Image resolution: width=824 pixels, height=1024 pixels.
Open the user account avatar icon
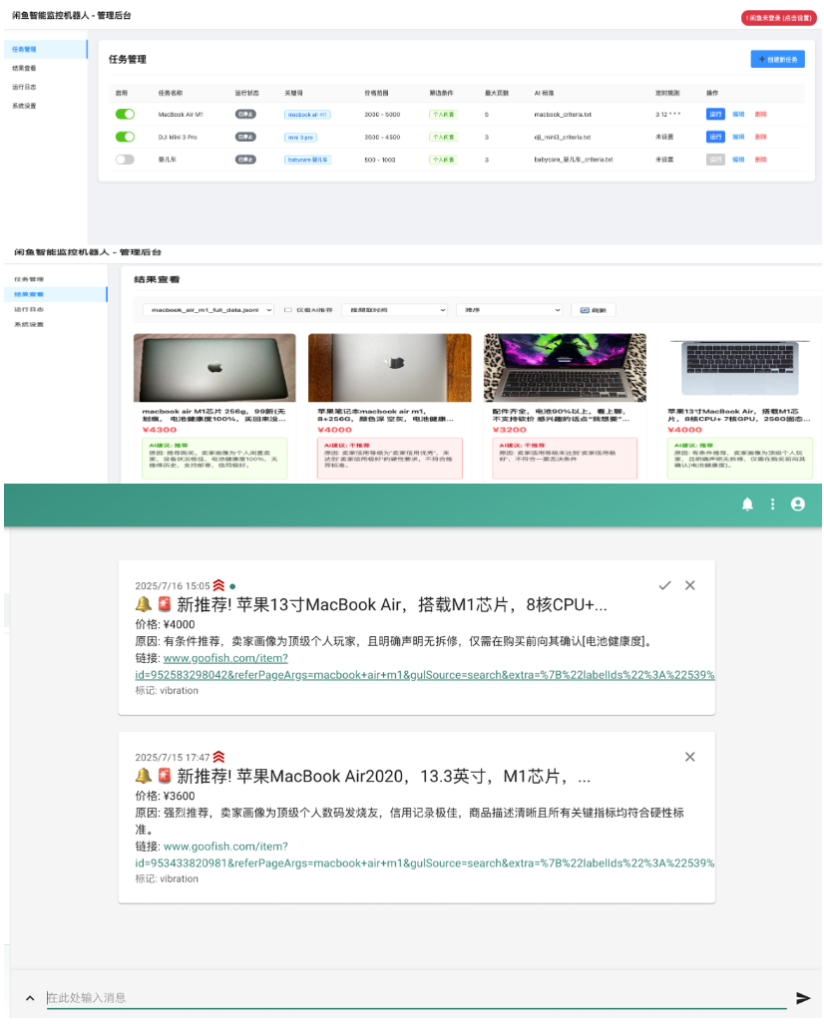coord(798,505)
